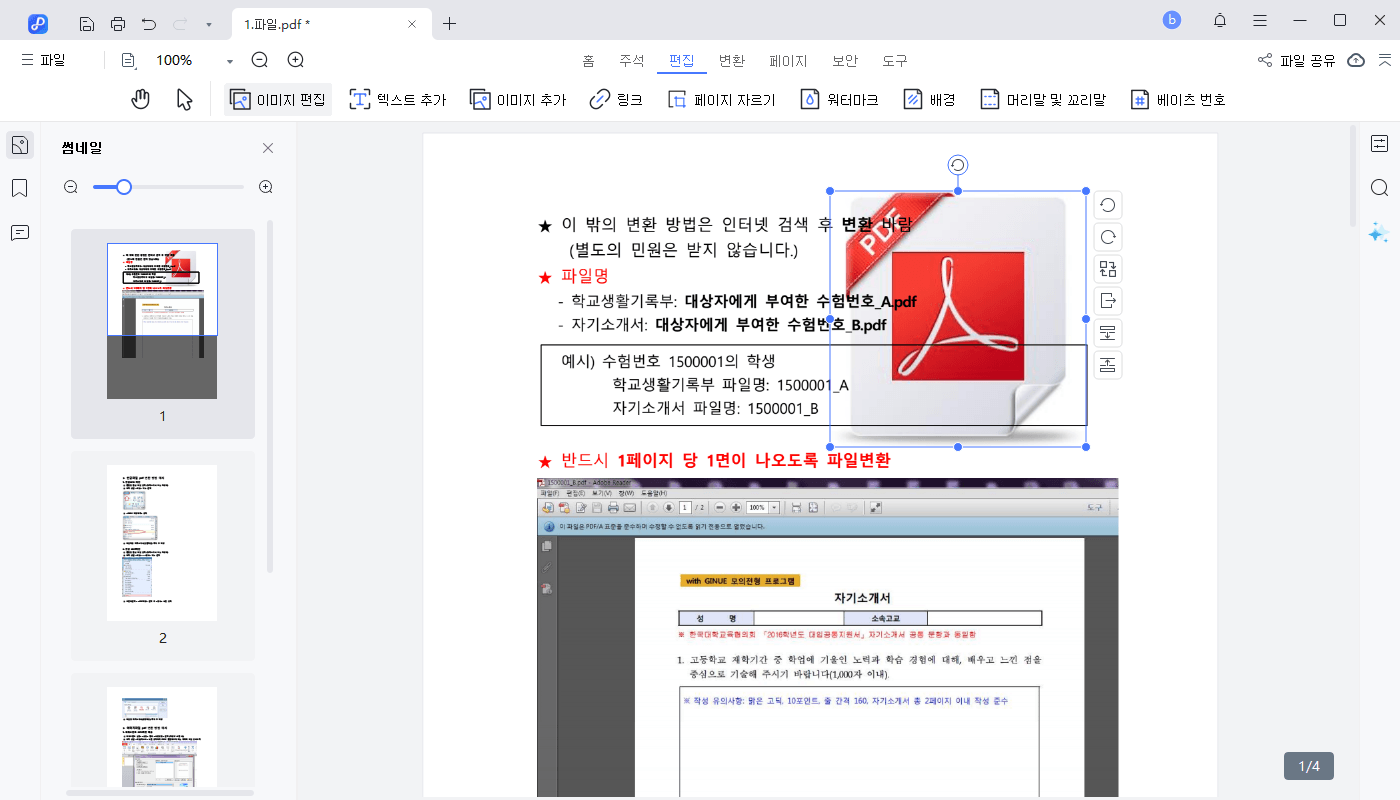The height and width of the screenshot is (800, 1400).
Task: Select page 2 thumbnail
Action: click(162, 543)
